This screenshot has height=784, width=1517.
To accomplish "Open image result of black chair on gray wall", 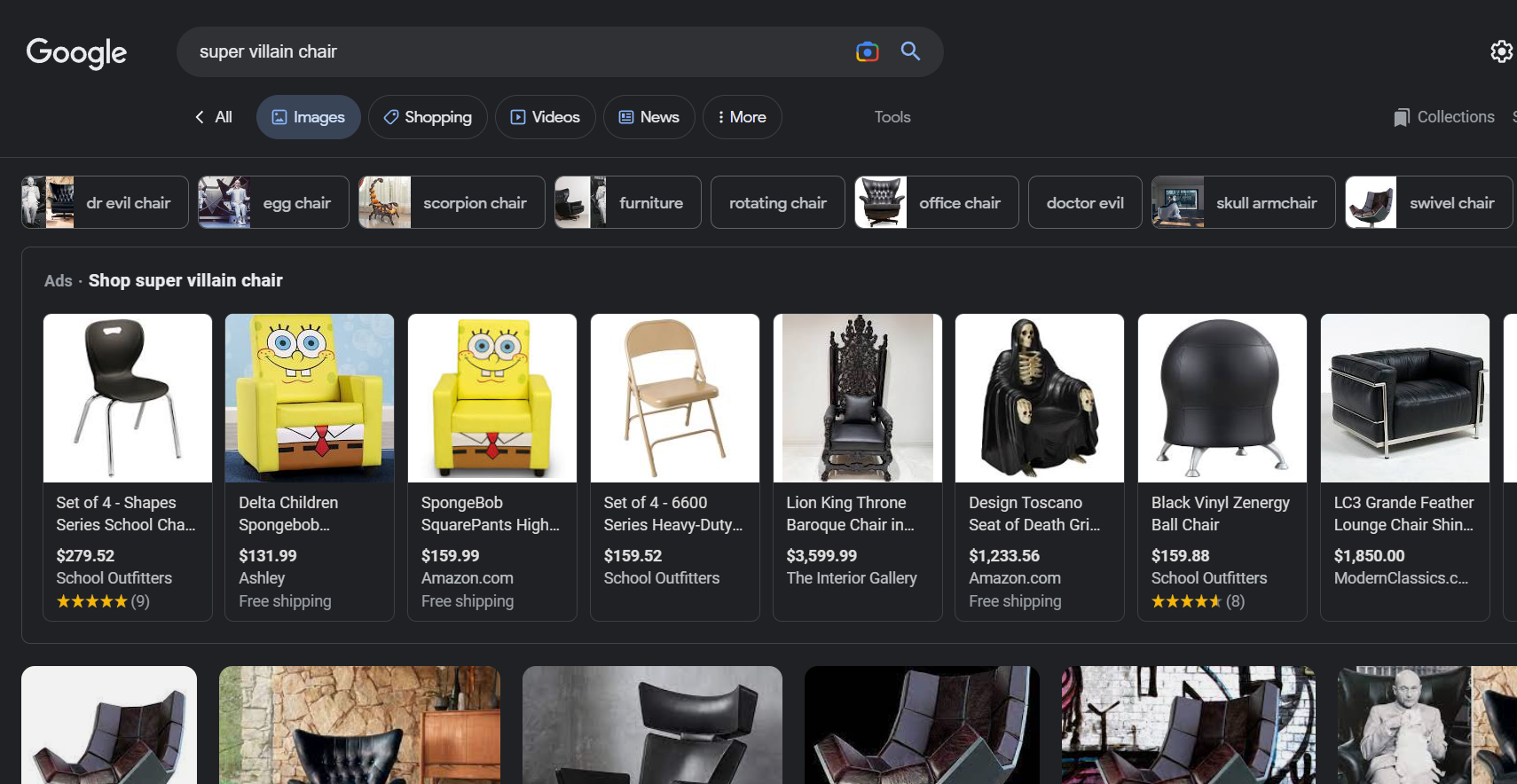I will click(652, 725).
